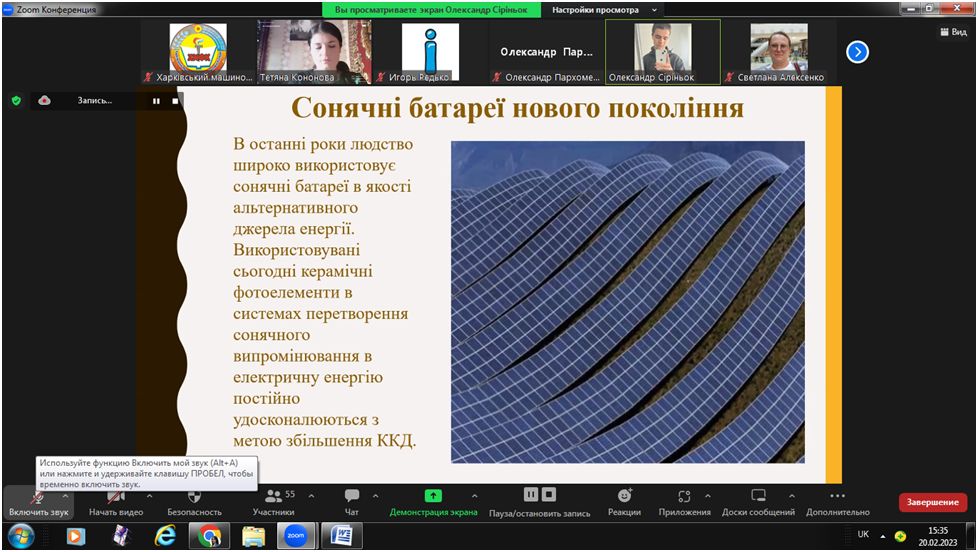The image size is (978, 552).
Task: Select Олександр Пархоме... participant tile
Action: click(x=546, y=52)
